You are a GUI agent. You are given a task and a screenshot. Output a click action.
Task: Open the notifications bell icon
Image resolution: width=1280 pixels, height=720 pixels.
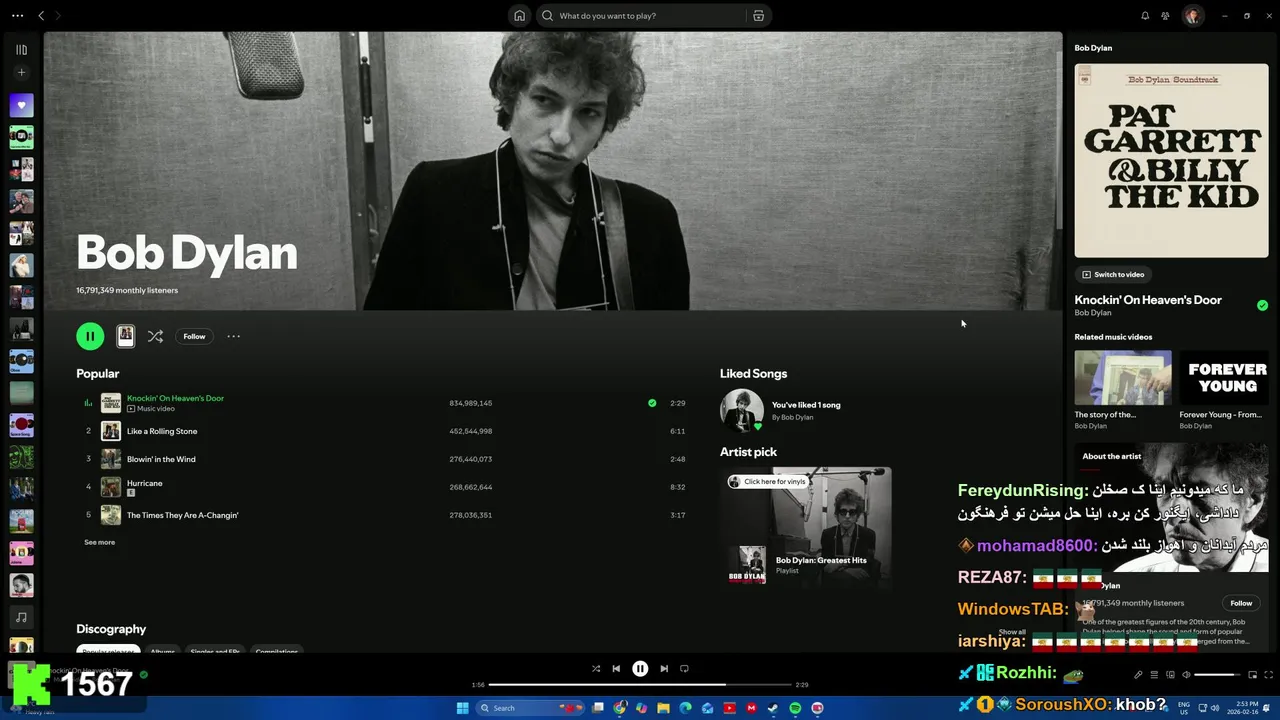click(1145, 16)
